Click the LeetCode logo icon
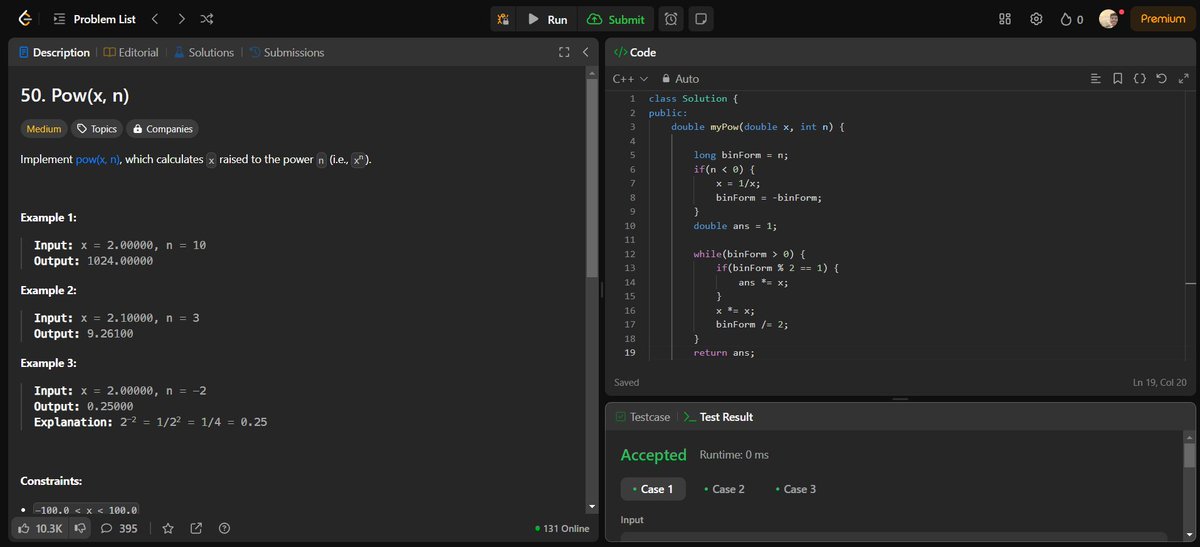 (25, 19)
